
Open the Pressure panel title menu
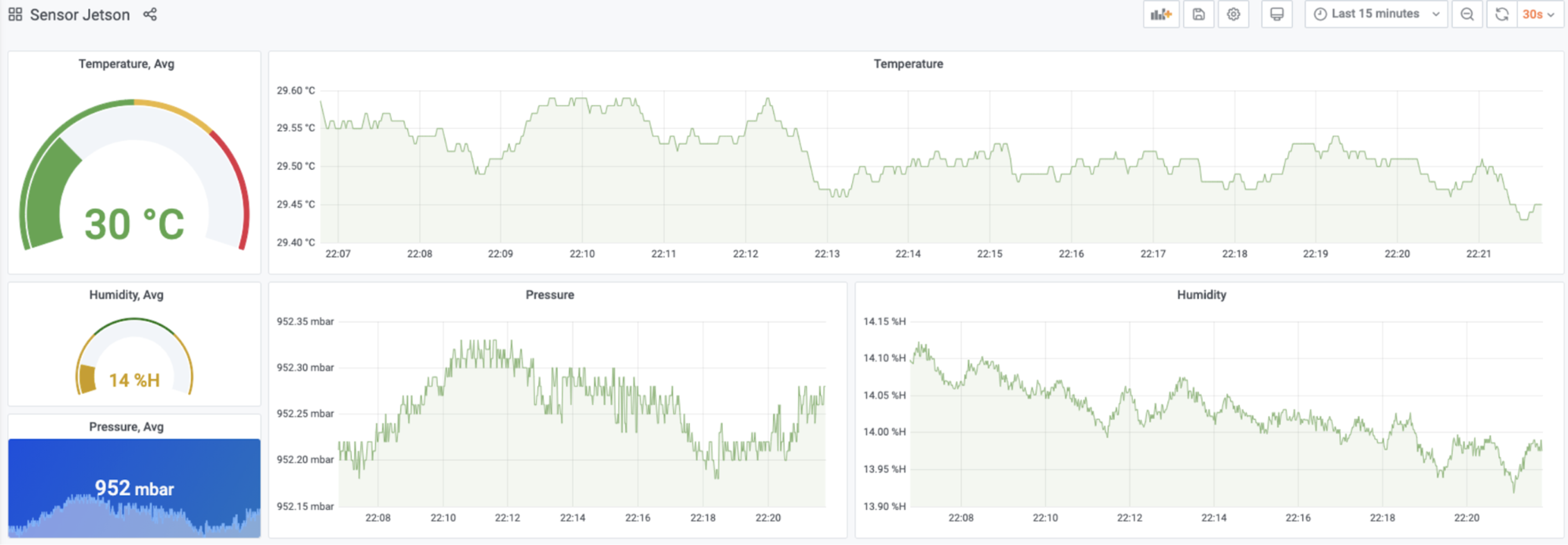click(x=550, y=295)
